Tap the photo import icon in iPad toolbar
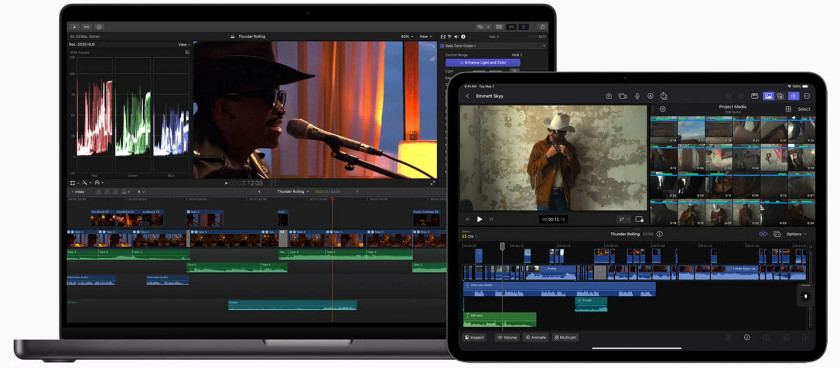Image resolution: width=840 pixels, height=368 pixels. tap(609, 96)
